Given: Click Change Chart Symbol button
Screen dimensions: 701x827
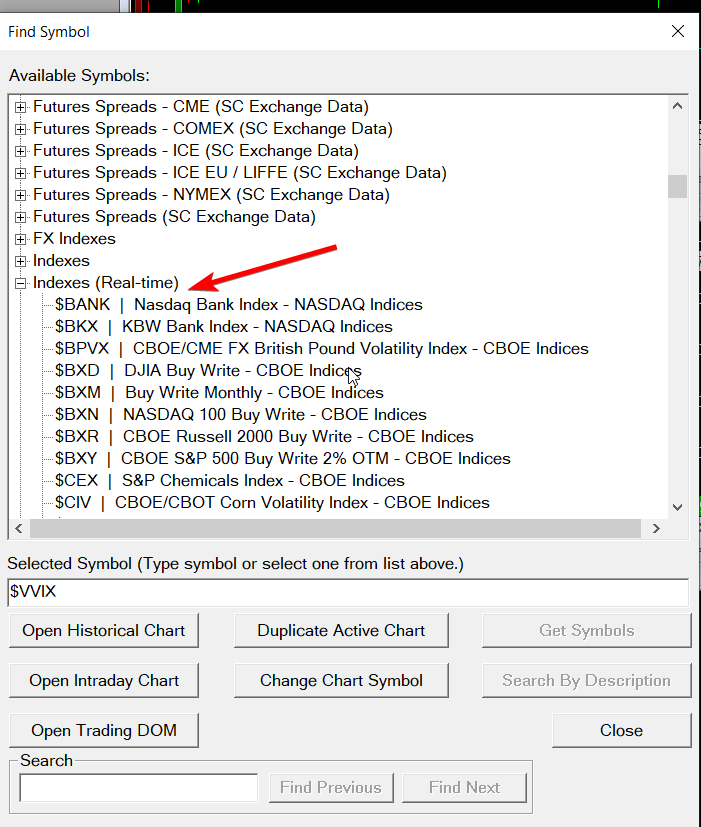Looking at the screenshot, I should [x=341, y=680].
